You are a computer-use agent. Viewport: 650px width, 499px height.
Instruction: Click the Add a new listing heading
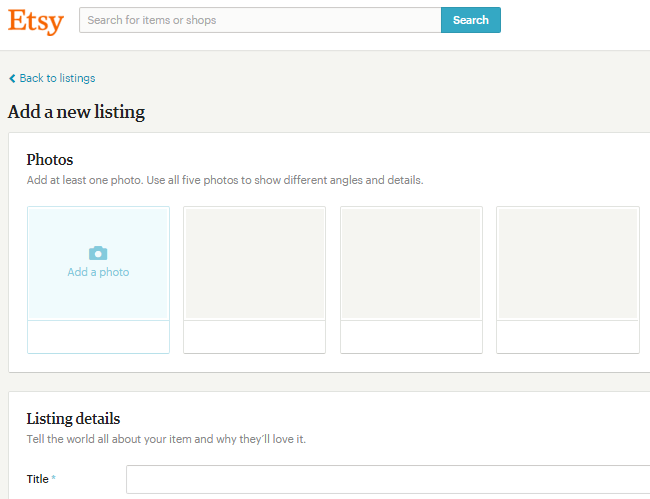tap(76, 112)
